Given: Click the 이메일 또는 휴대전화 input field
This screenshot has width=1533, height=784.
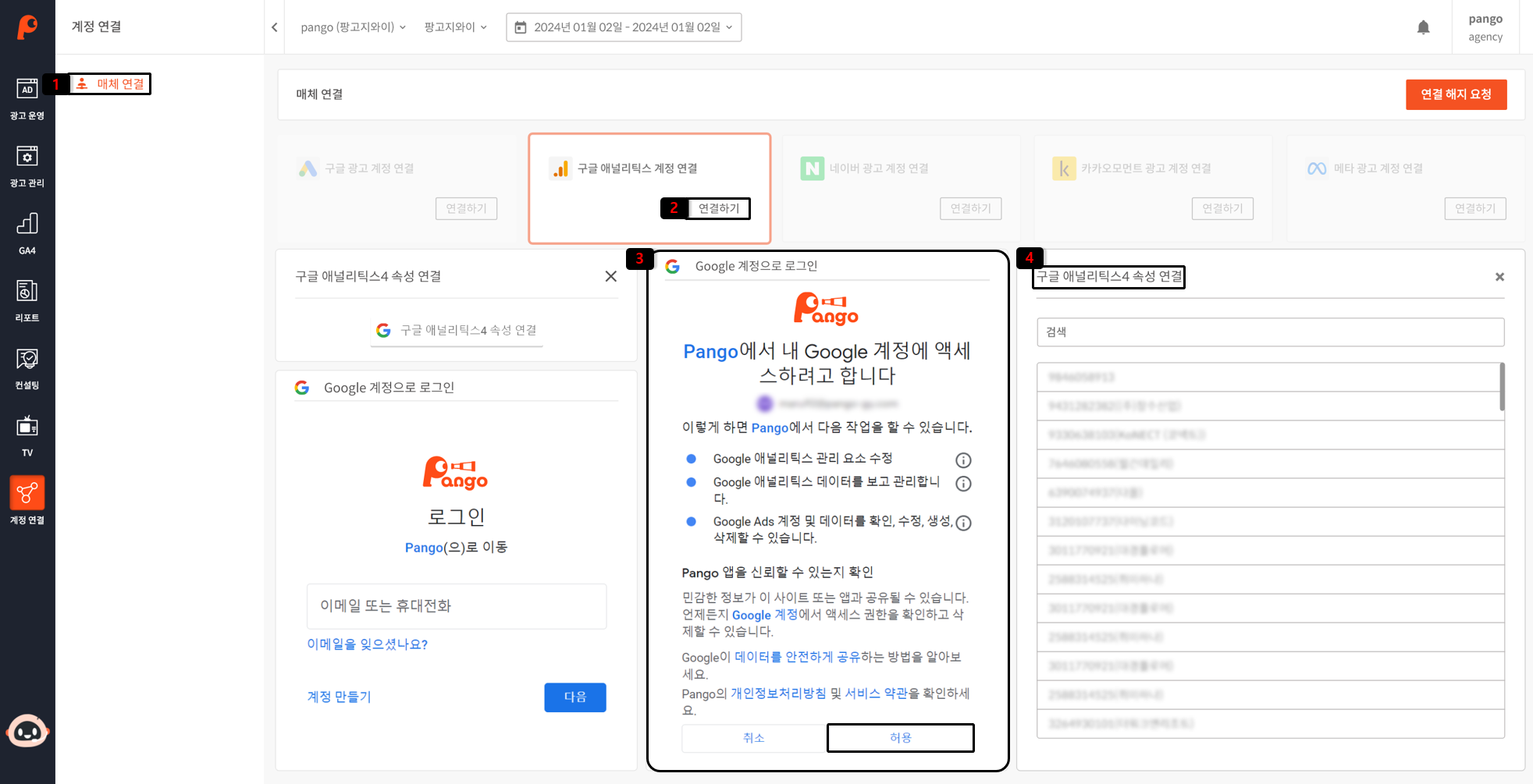Looking at the screenshot, I should (457, 606).
